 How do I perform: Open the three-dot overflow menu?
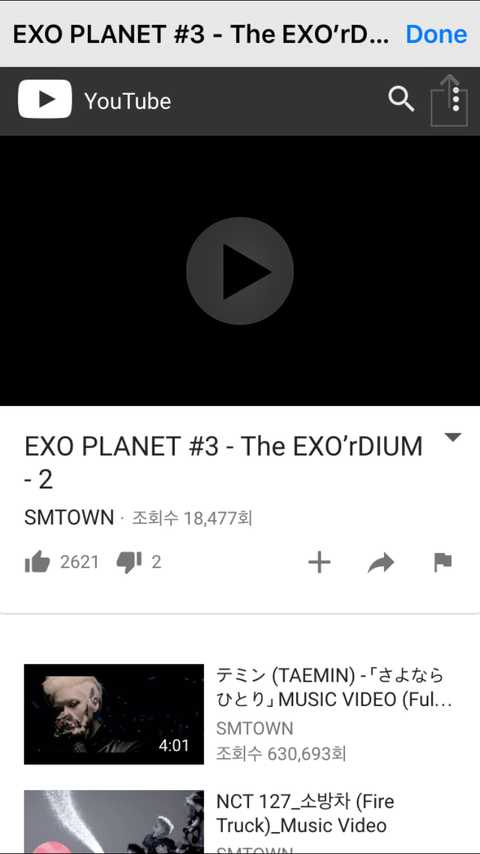[456, 100]
